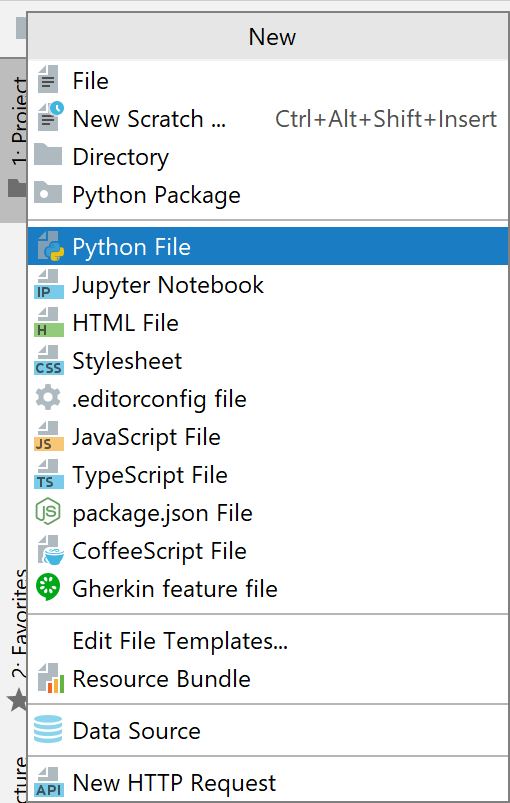Select TypeScript File entry
The width and height of the screenshot is (510, 803).
point(268,475)
